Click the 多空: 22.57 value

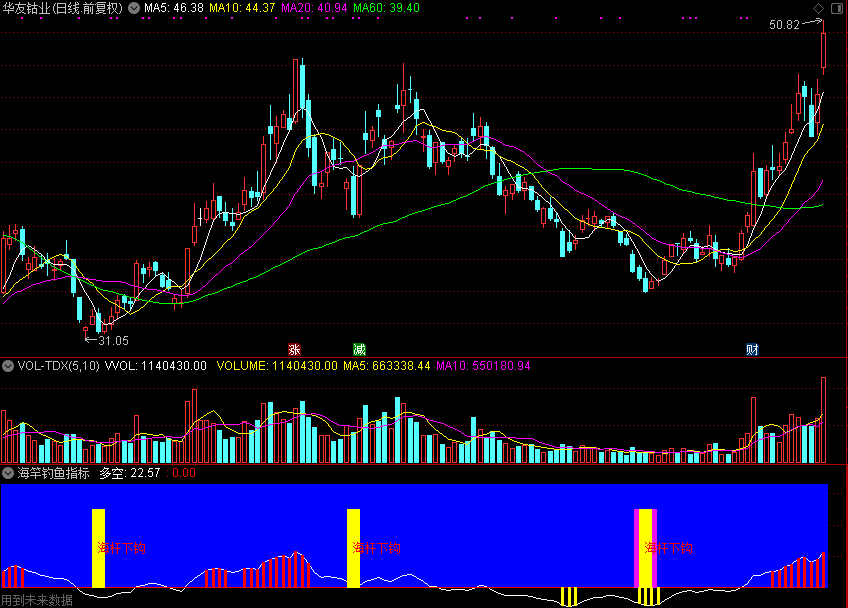pyautogui.click(x=130, y=473)
